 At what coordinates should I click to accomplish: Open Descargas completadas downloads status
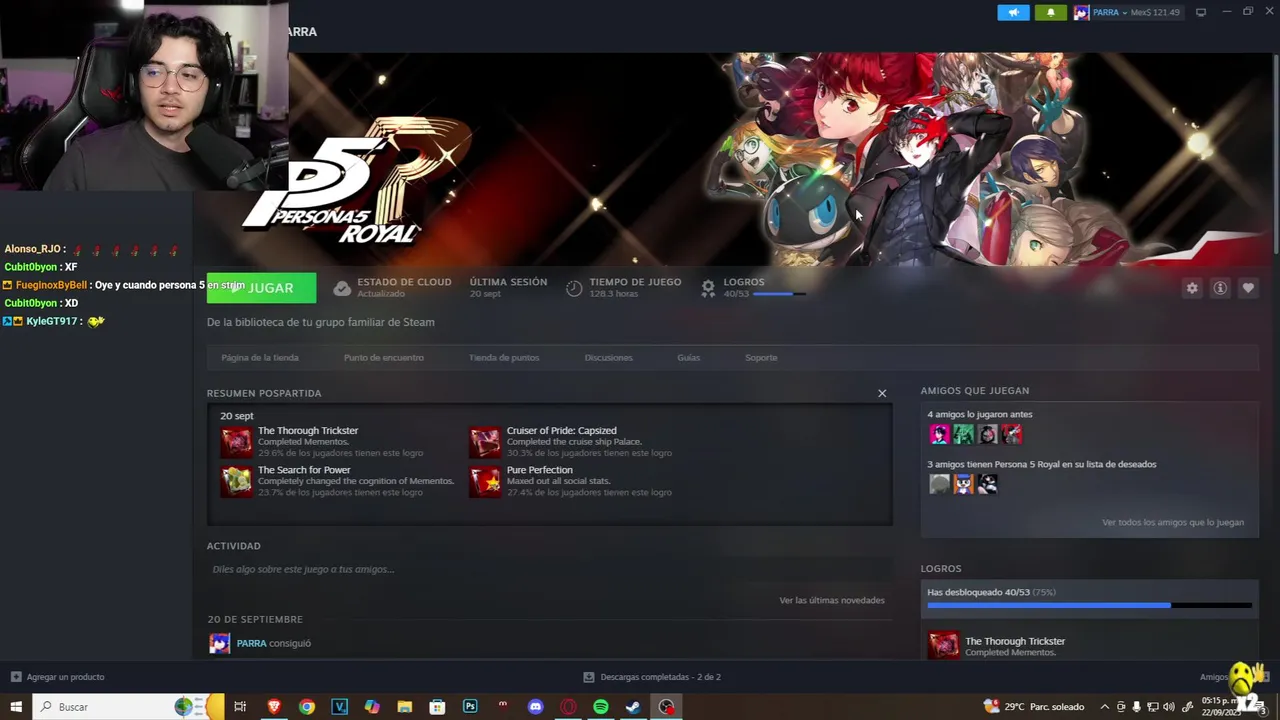point(652,677)
